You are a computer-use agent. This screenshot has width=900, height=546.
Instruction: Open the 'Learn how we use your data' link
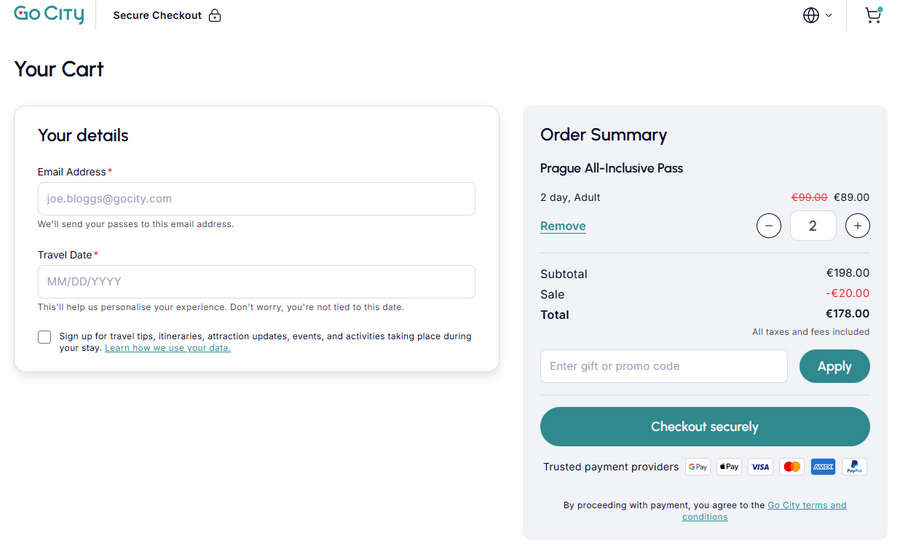pos(168,348)
